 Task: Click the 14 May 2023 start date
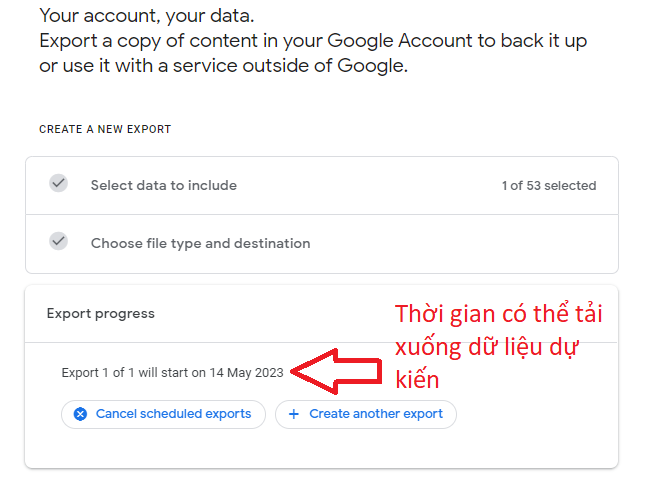(246, 373)
